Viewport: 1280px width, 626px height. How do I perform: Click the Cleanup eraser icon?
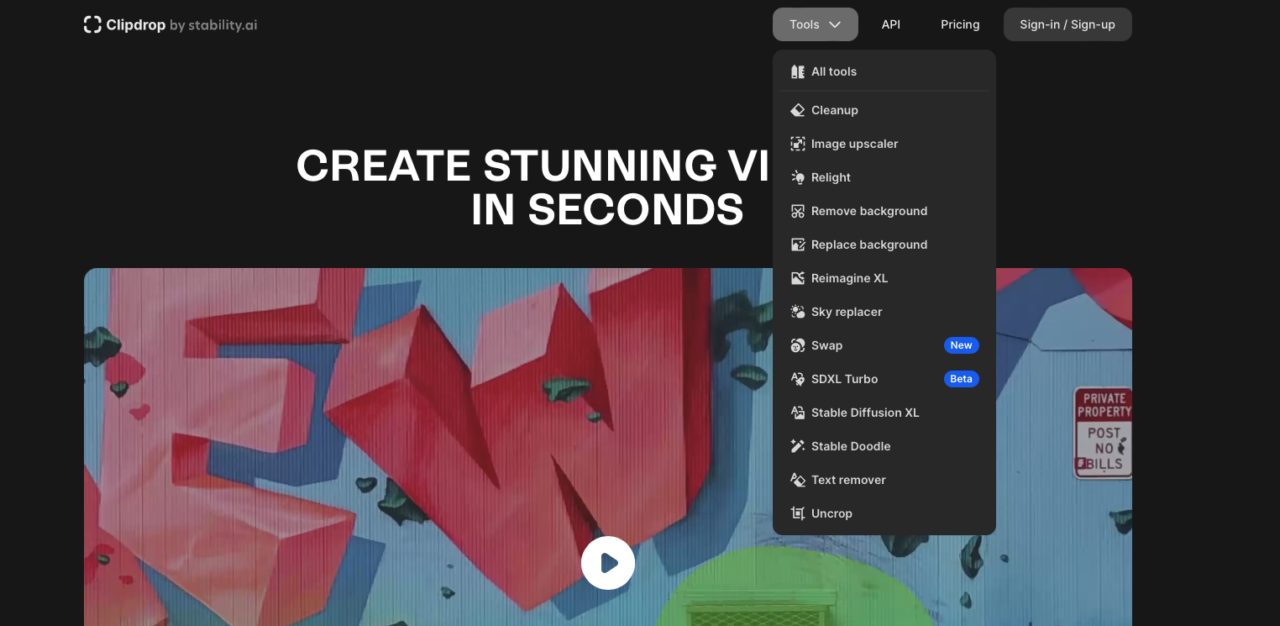coord(797,110)
